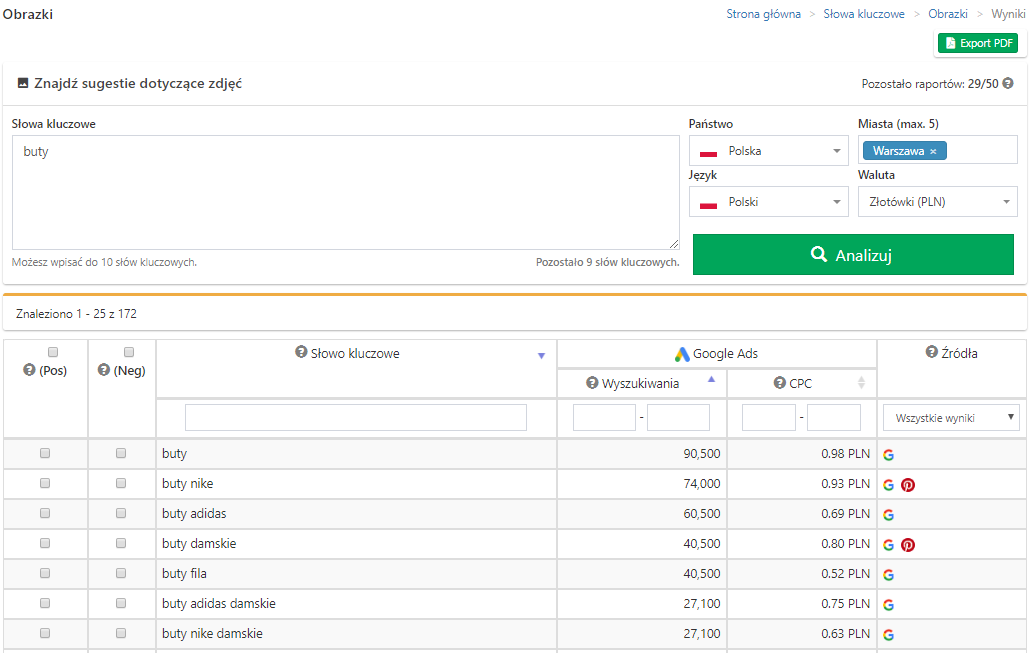Open the Waluta currency dropdown
The image size is (1033, 653).
tap(937, 202)
